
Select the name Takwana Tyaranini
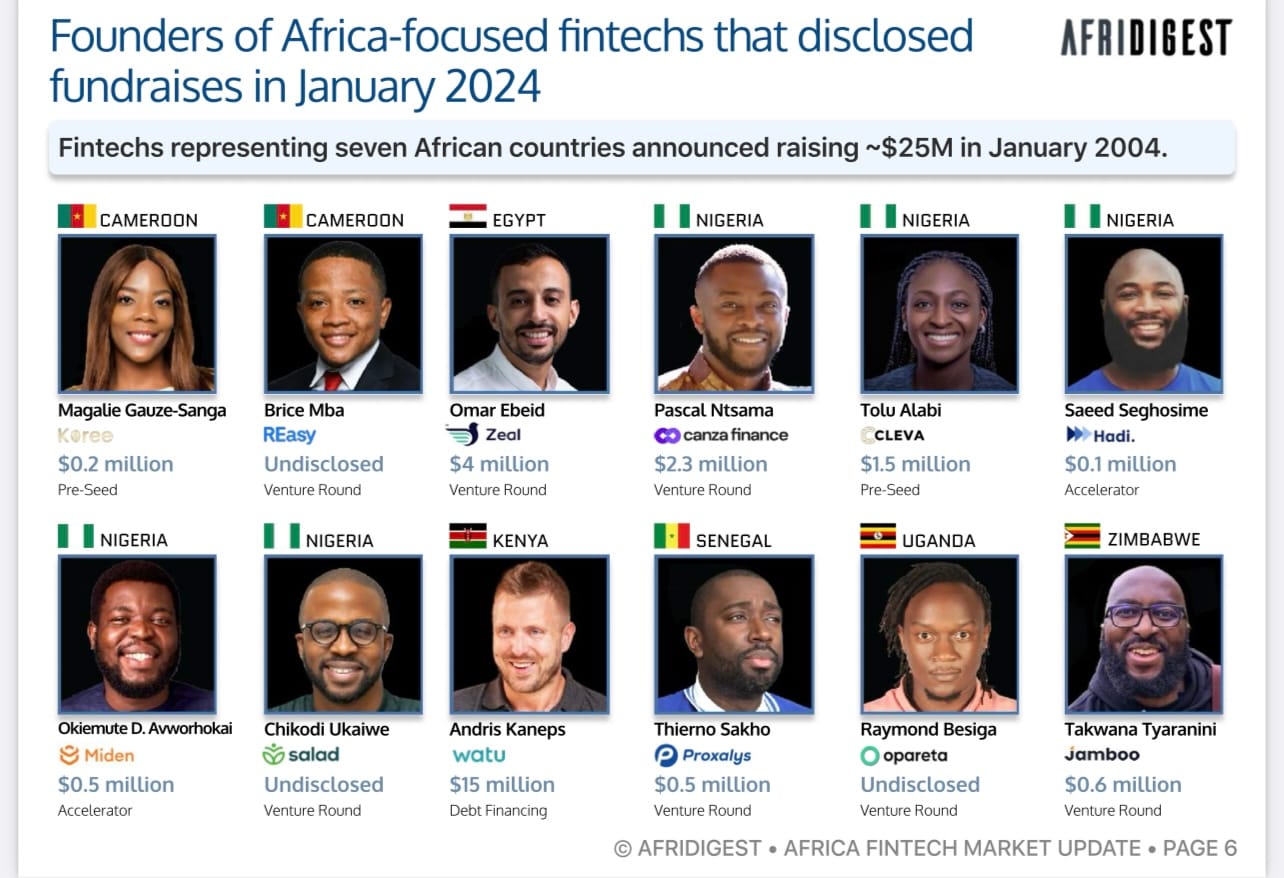coord(1140,730)
